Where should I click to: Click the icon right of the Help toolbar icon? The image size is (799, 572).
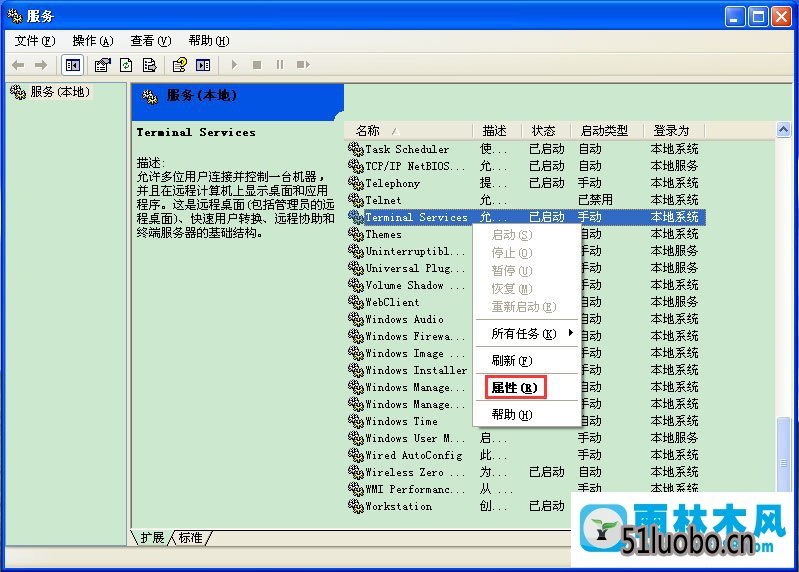click(x=203, y=65)
